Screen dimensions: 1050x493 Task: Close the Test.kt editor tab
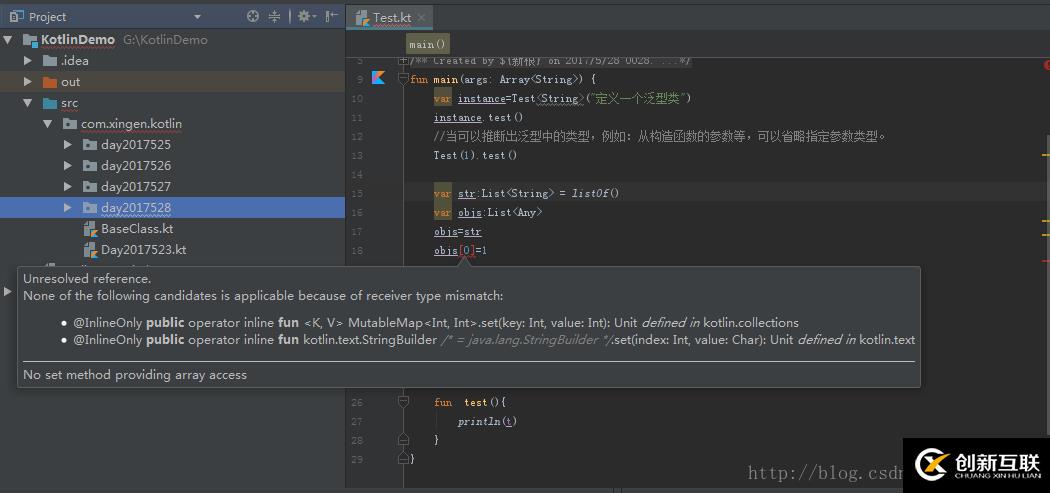(423, 18)
